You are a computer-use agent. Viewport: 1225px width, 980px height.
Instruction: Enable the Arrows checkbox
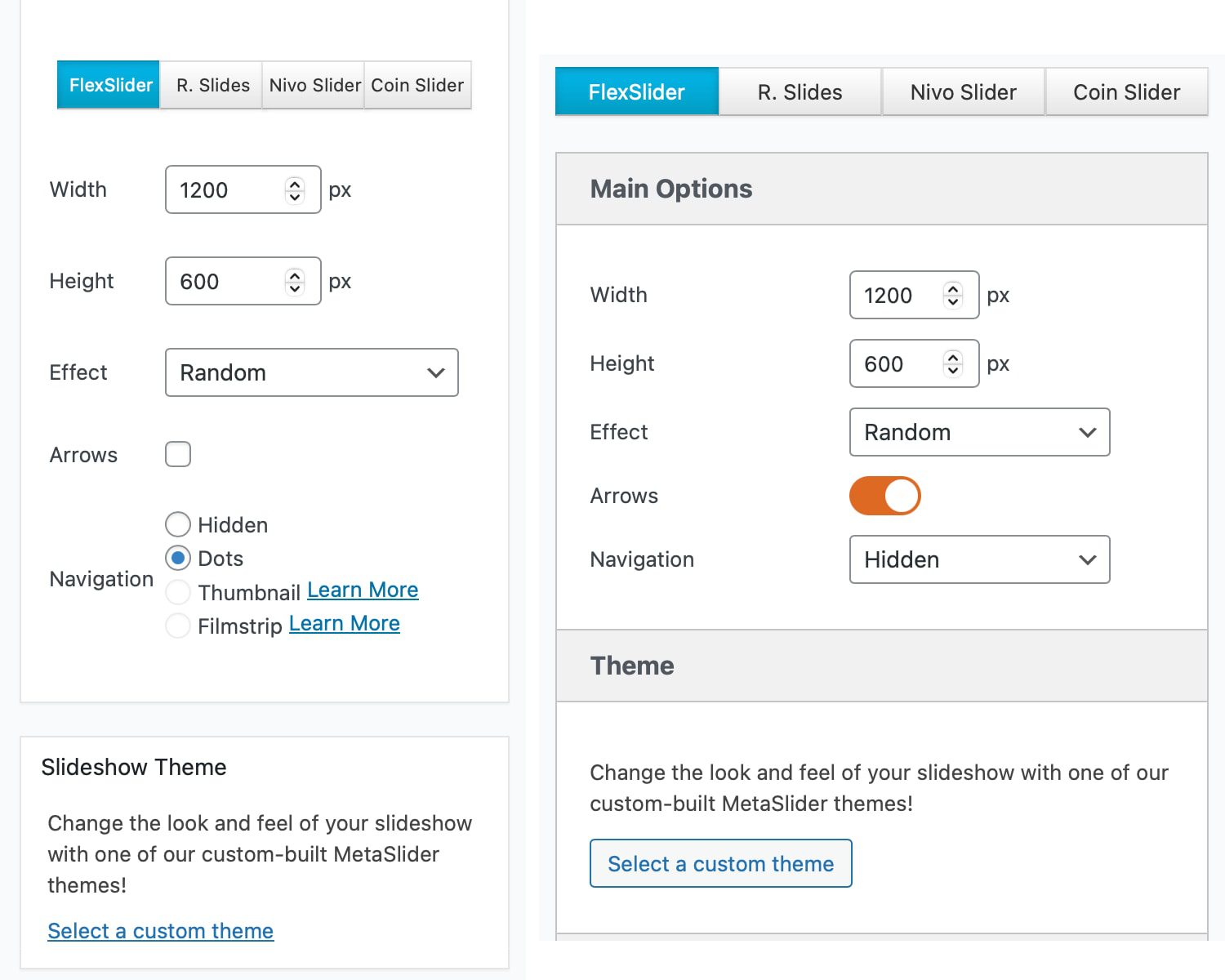[x=178, y=454]
